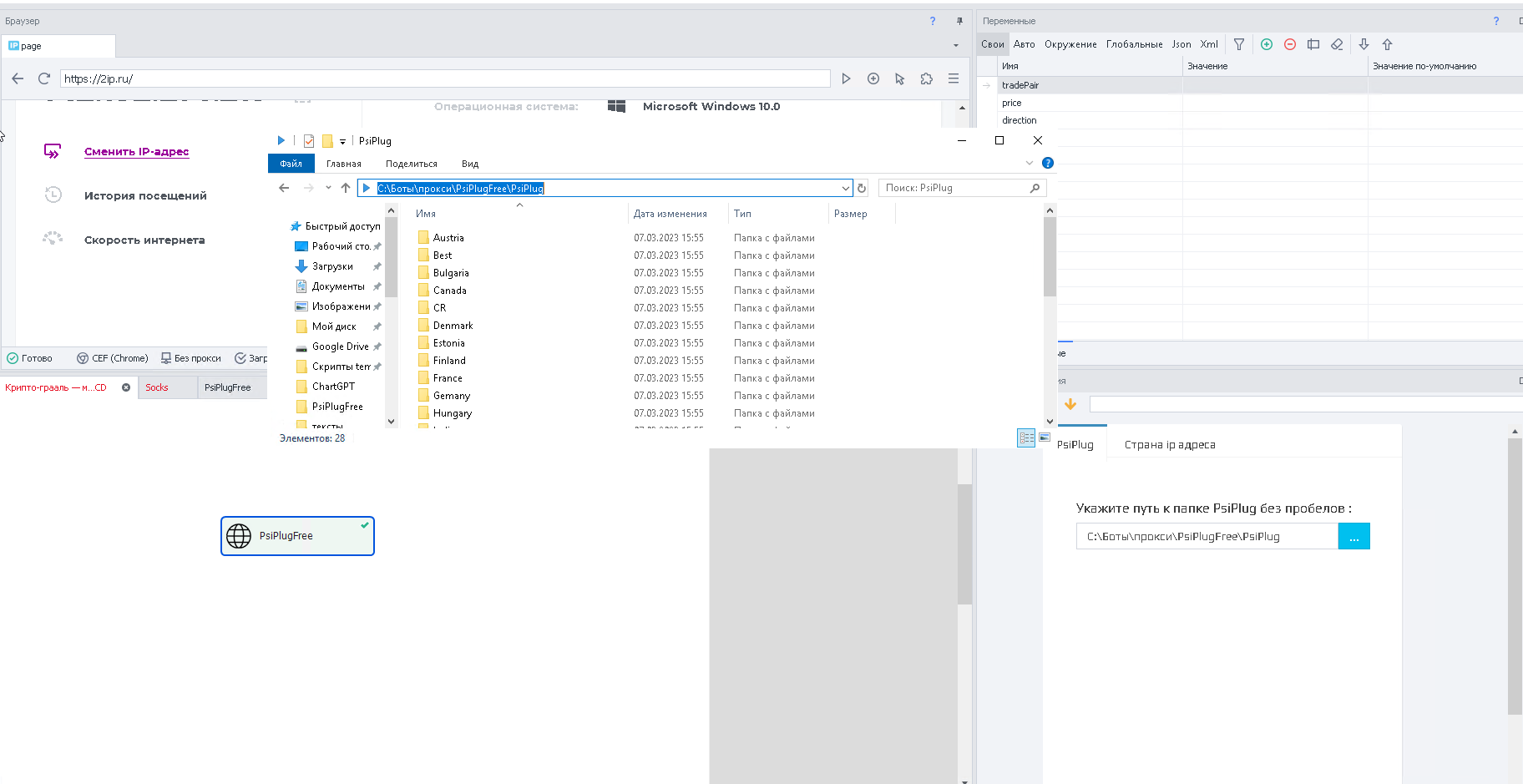This screenshot has width=1523, height=784.
Task: Click the Explorer file list vertical scrollbar
Action: [x=1050, y=257]
